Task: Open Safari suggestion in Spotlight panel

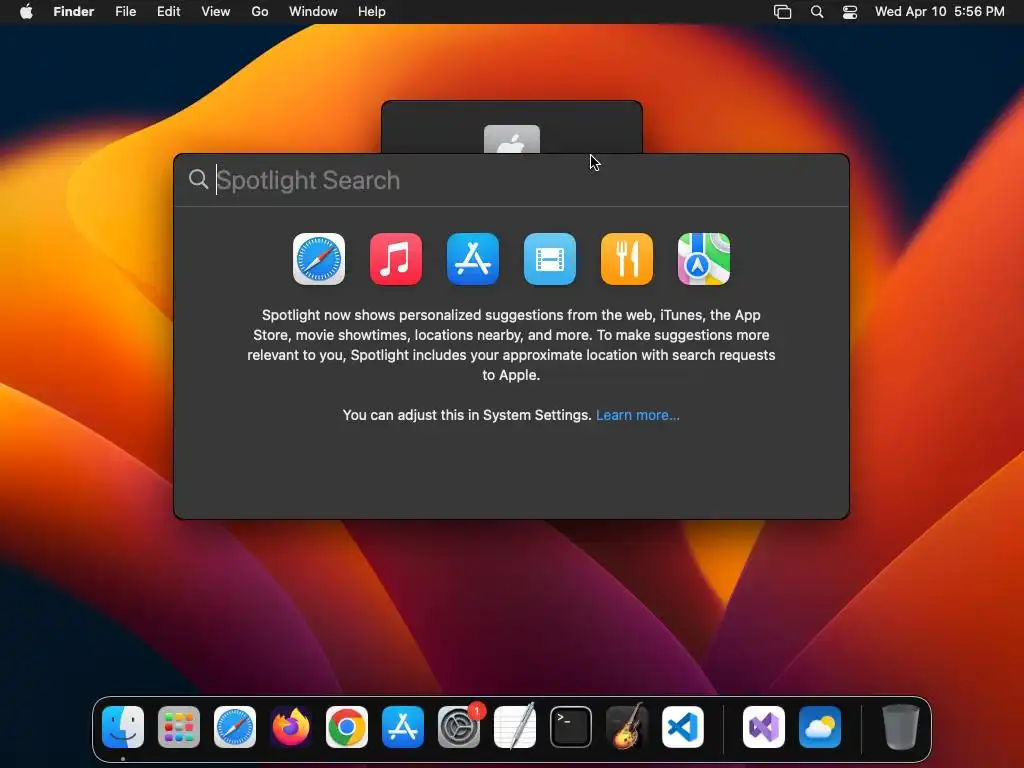Action: click(x=319, y=259)
